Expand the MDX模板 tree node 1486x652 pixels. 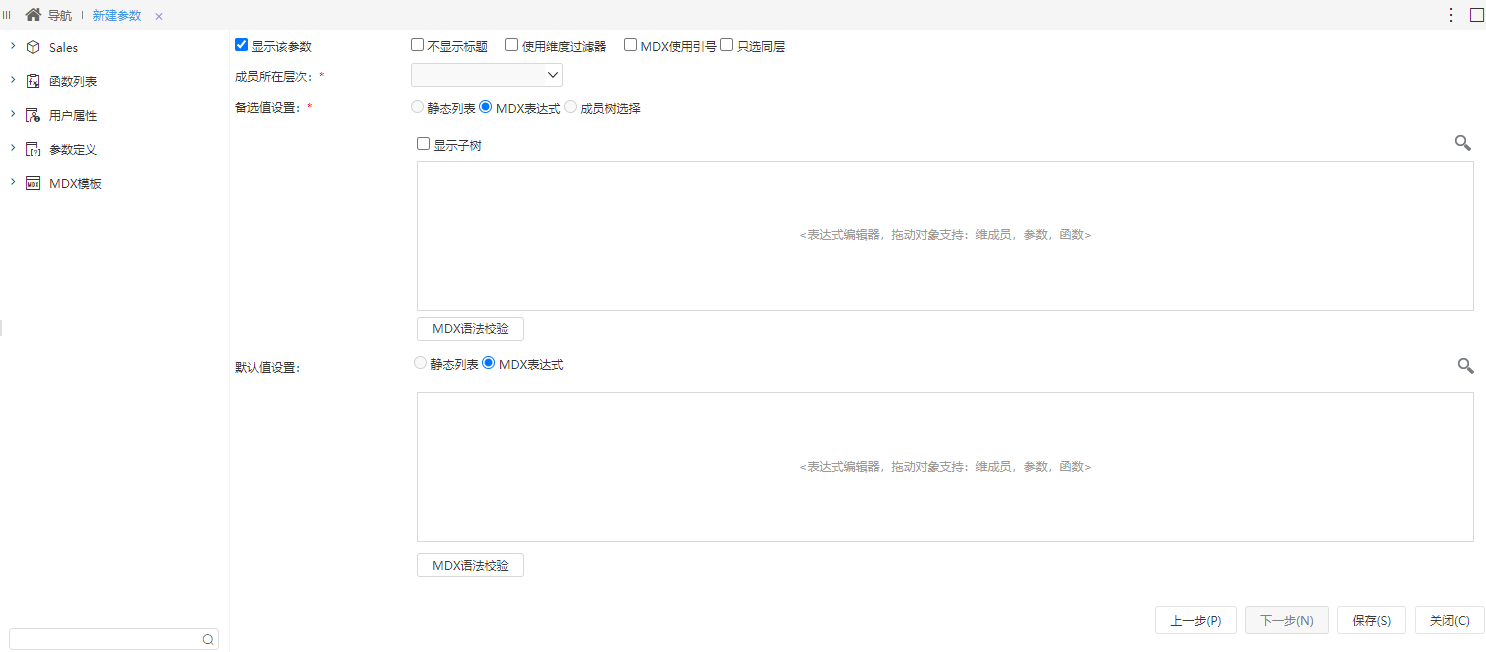[12, 182]
